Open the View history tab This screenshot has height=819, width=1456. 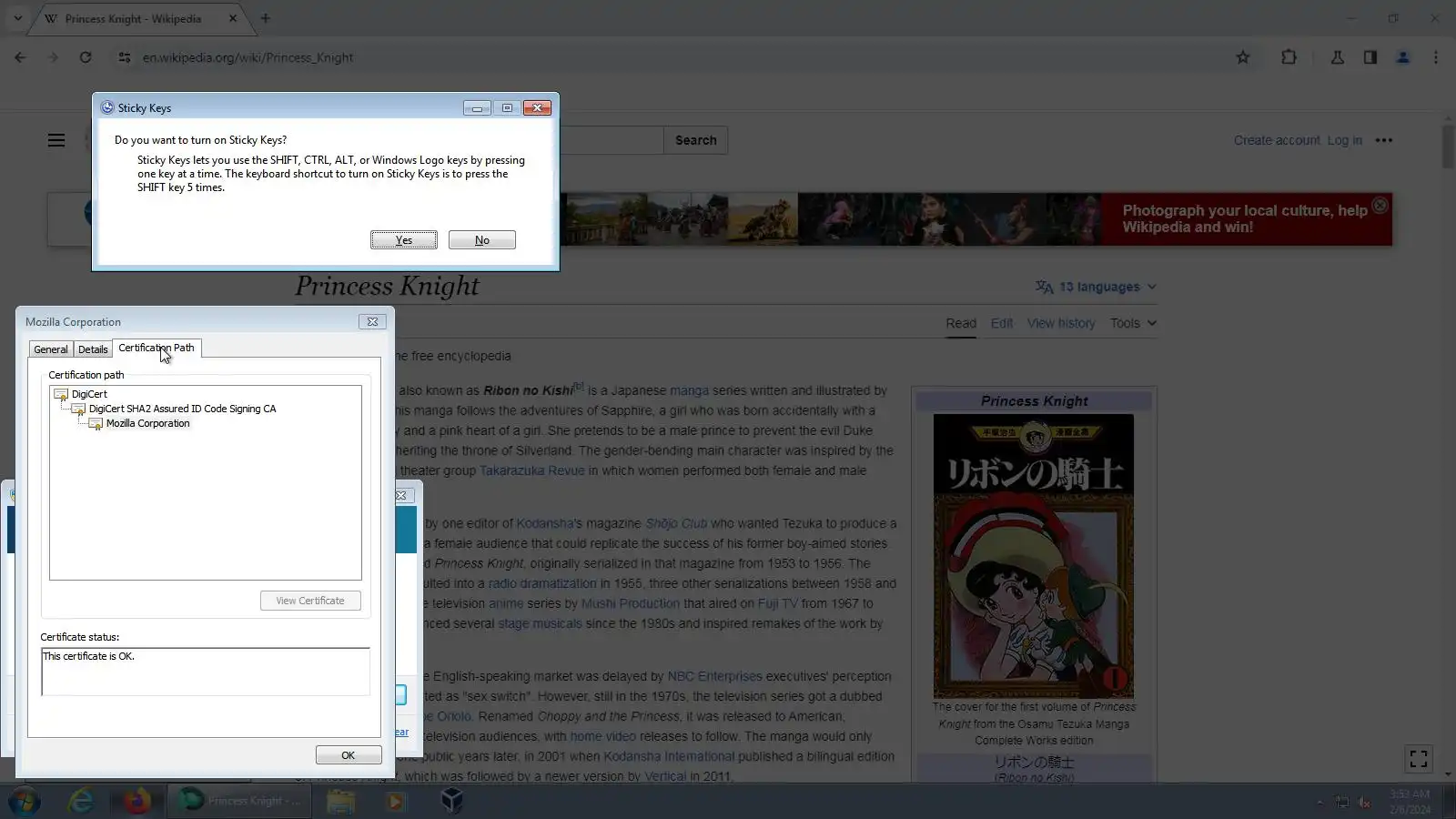point(1061,323)
